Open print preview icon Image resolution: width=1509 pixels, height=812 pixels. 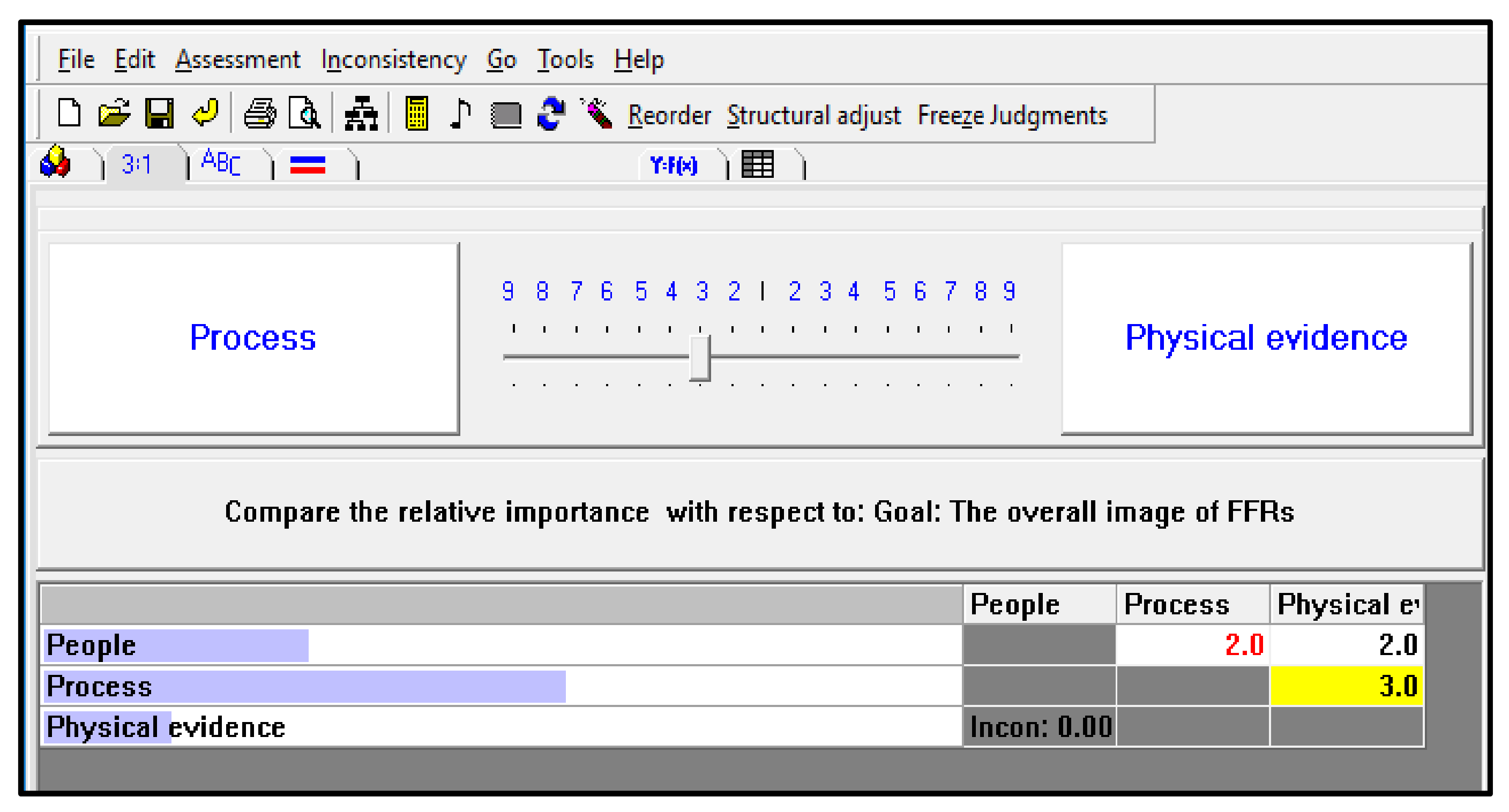[x=304, y=114]
